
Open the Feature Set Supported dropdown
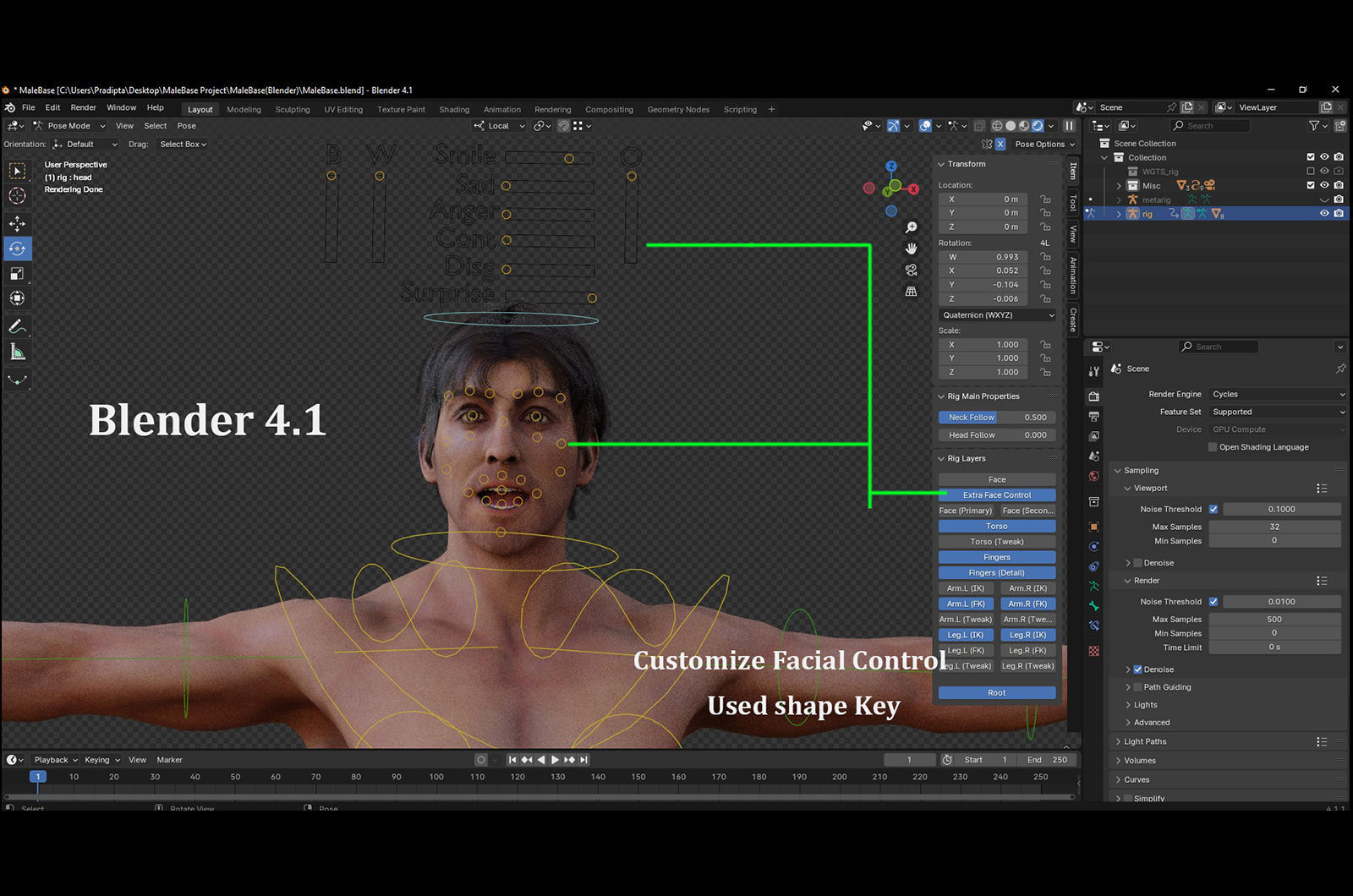click(1277, 412)
